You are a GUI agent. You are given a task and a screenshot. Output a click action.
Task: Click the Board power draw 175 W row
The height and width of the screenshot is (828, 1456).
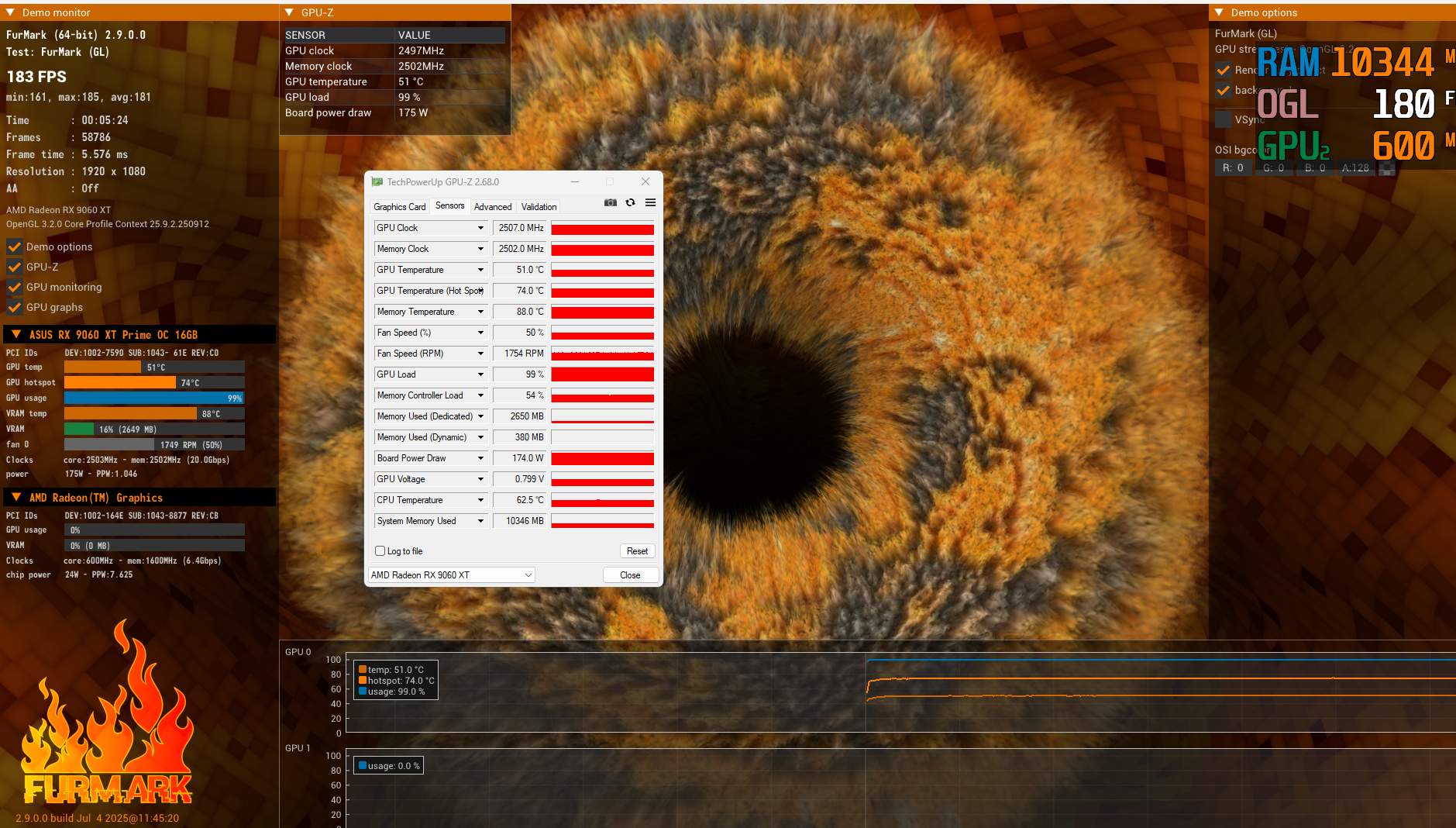point(394,112)
